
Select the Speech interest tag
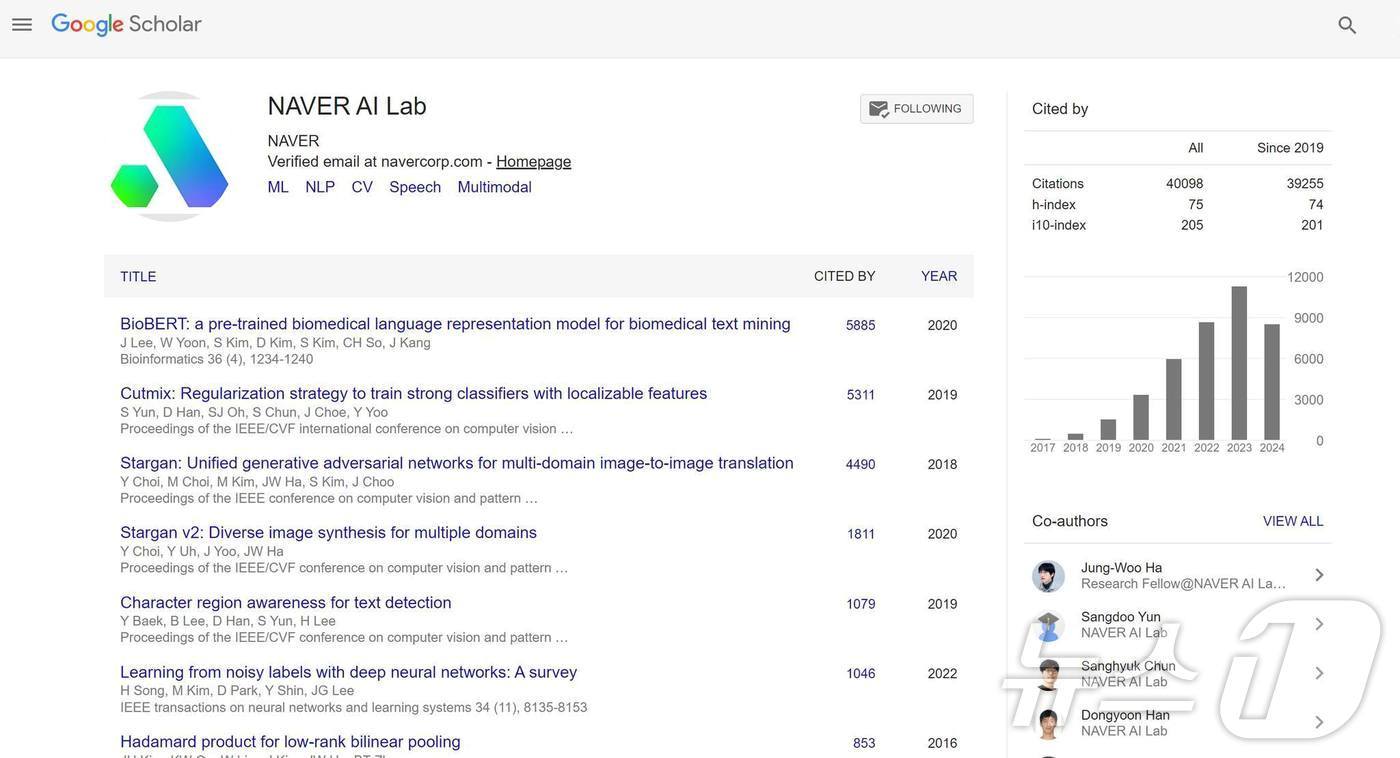tap(415, 187)
